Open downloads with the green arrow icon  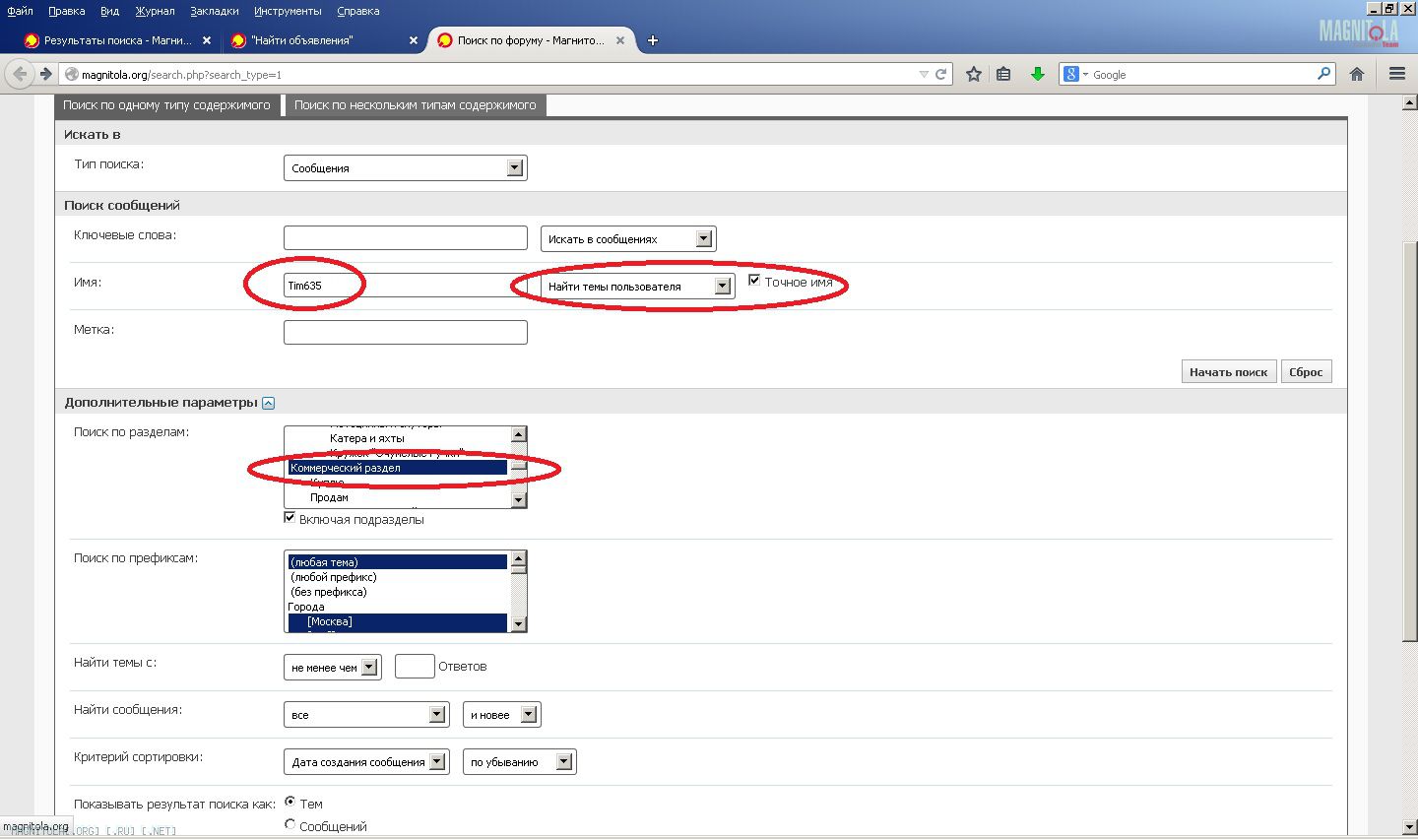(1037, 74)
